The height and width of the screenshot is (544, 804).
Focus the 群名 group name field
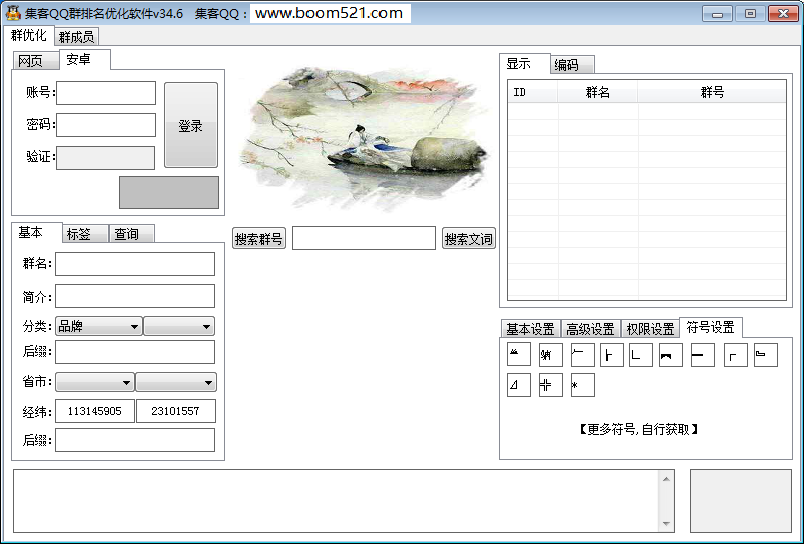135,264
